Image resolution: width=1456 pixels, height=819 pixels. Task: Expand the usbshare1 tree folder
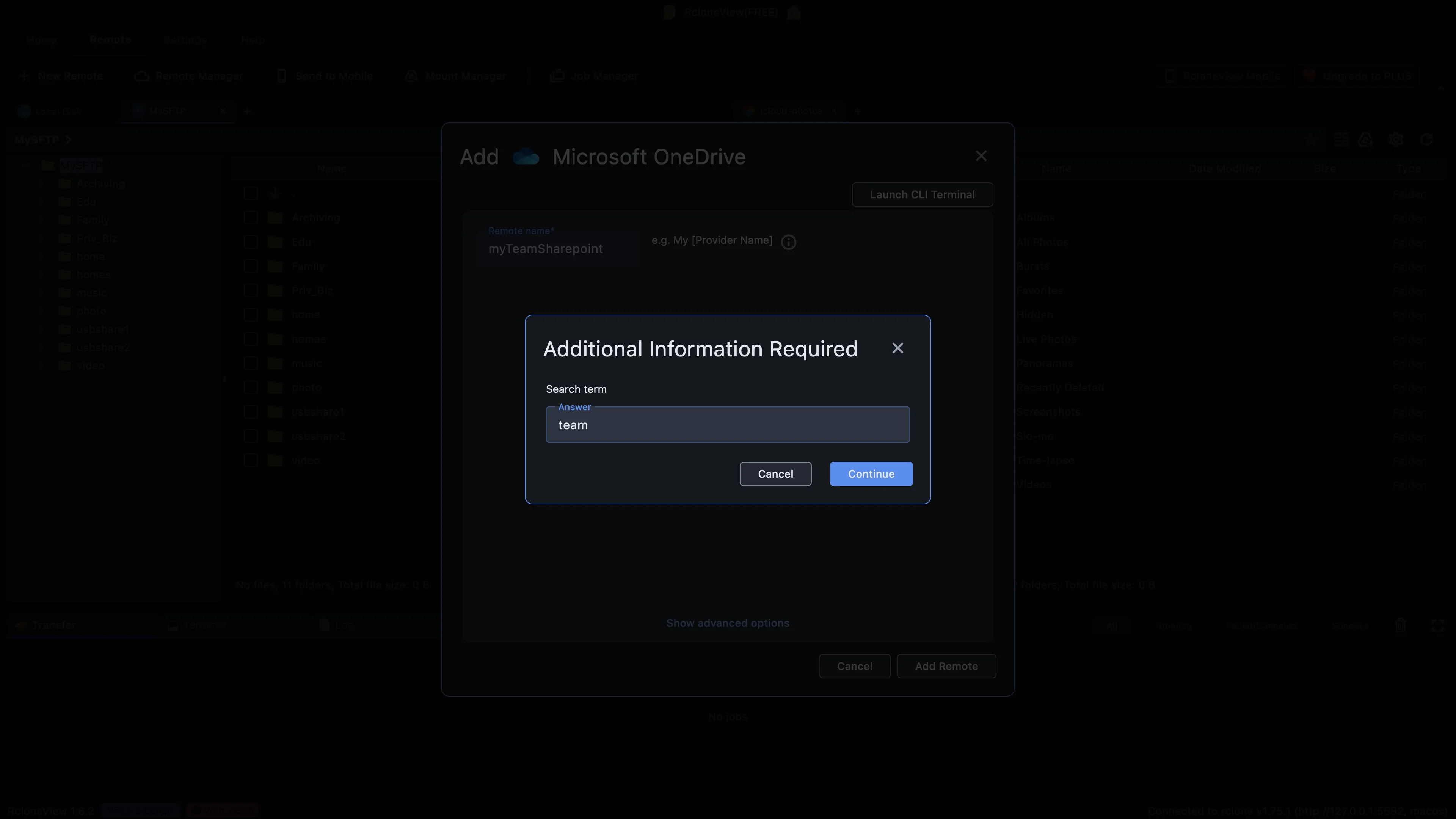click(42, 329)
